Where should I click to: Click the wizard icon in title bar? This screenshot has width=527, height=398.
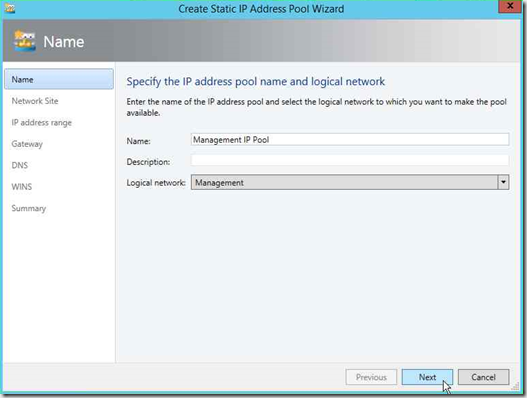(x=10, y=8)
